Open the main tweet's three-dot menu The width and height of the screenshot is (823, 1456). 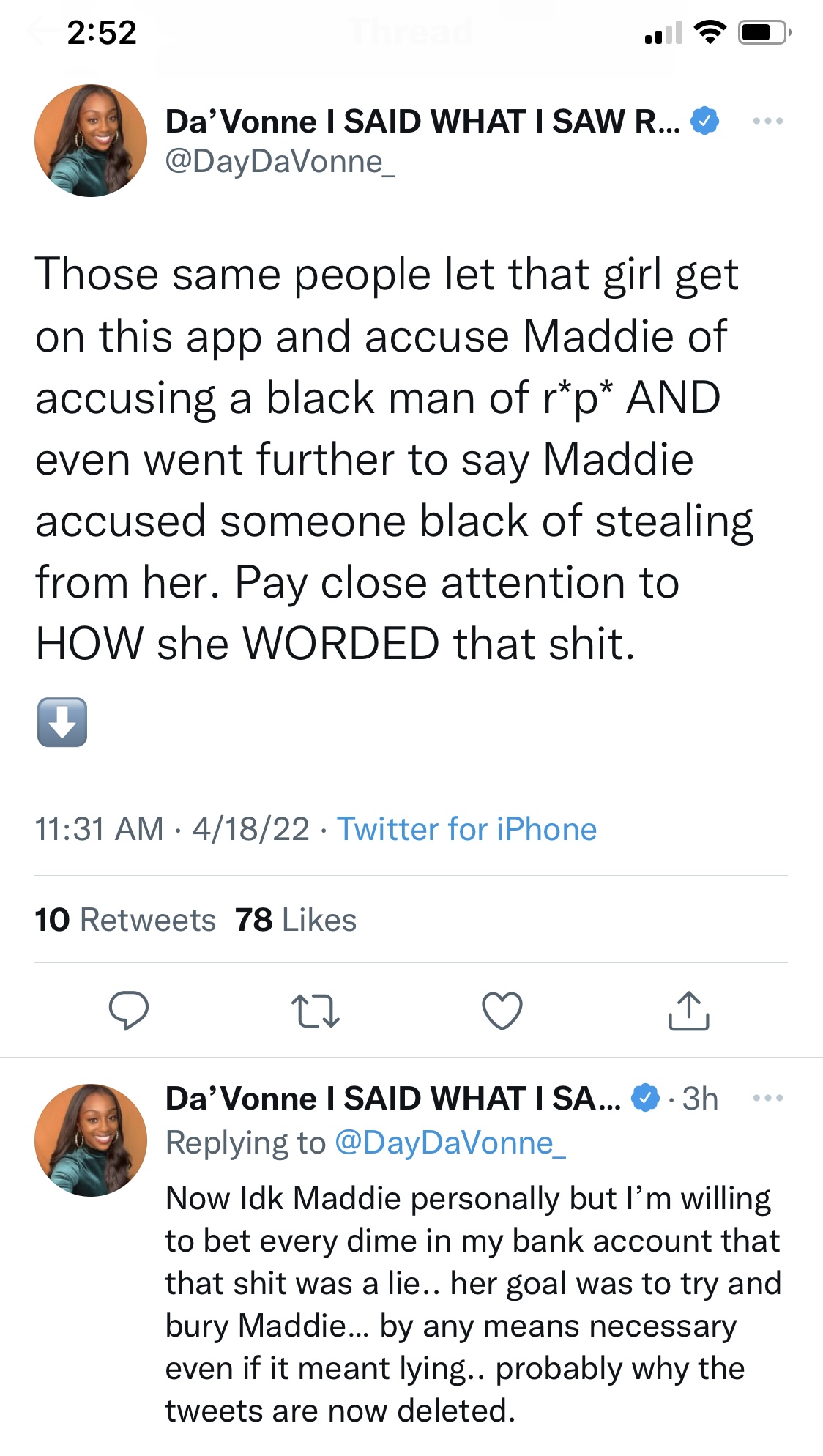pos(768,121)
